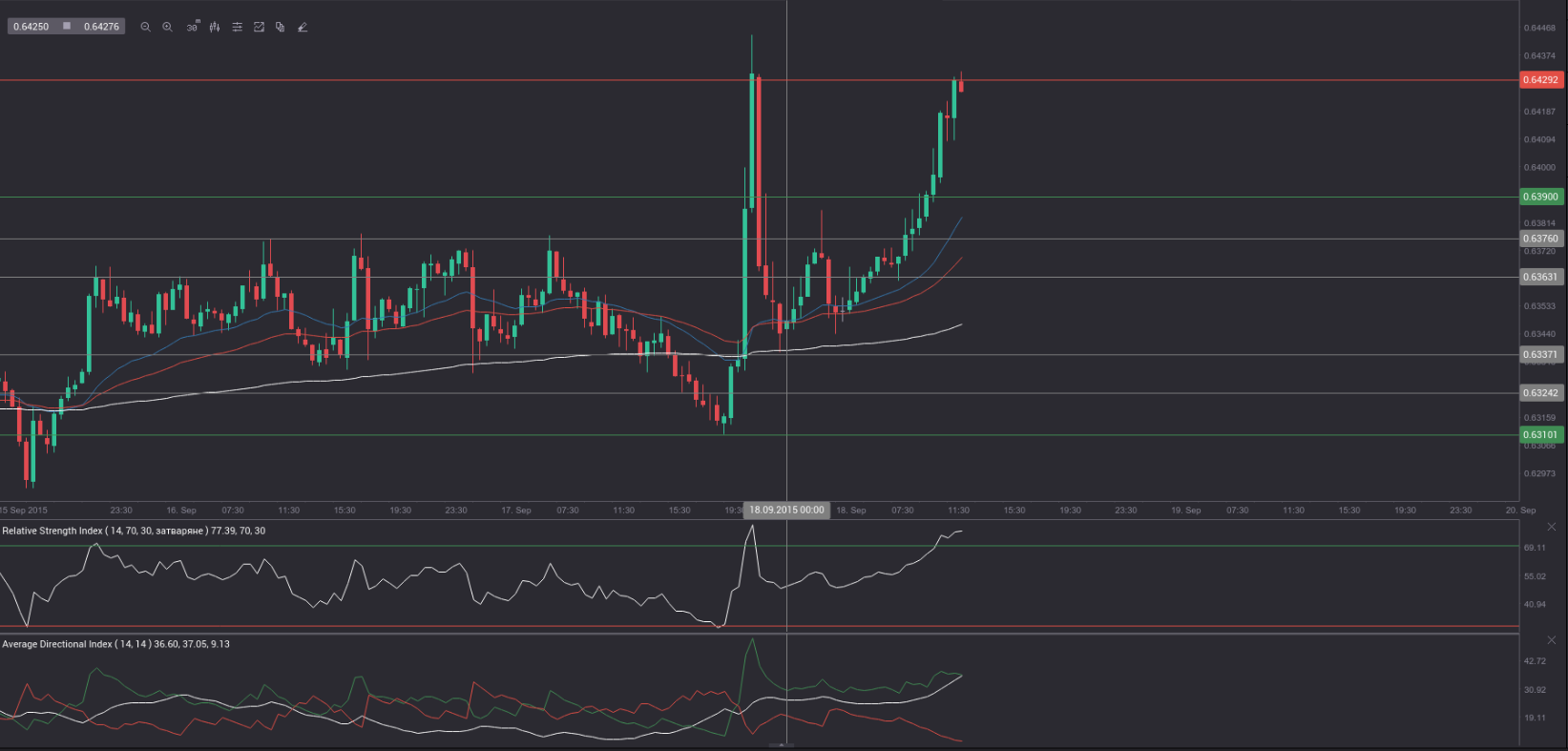Open the indicators settings sliders icon
Image resolution: width=1568 pixels, height=751 pixels.
[x=238, y=27]
